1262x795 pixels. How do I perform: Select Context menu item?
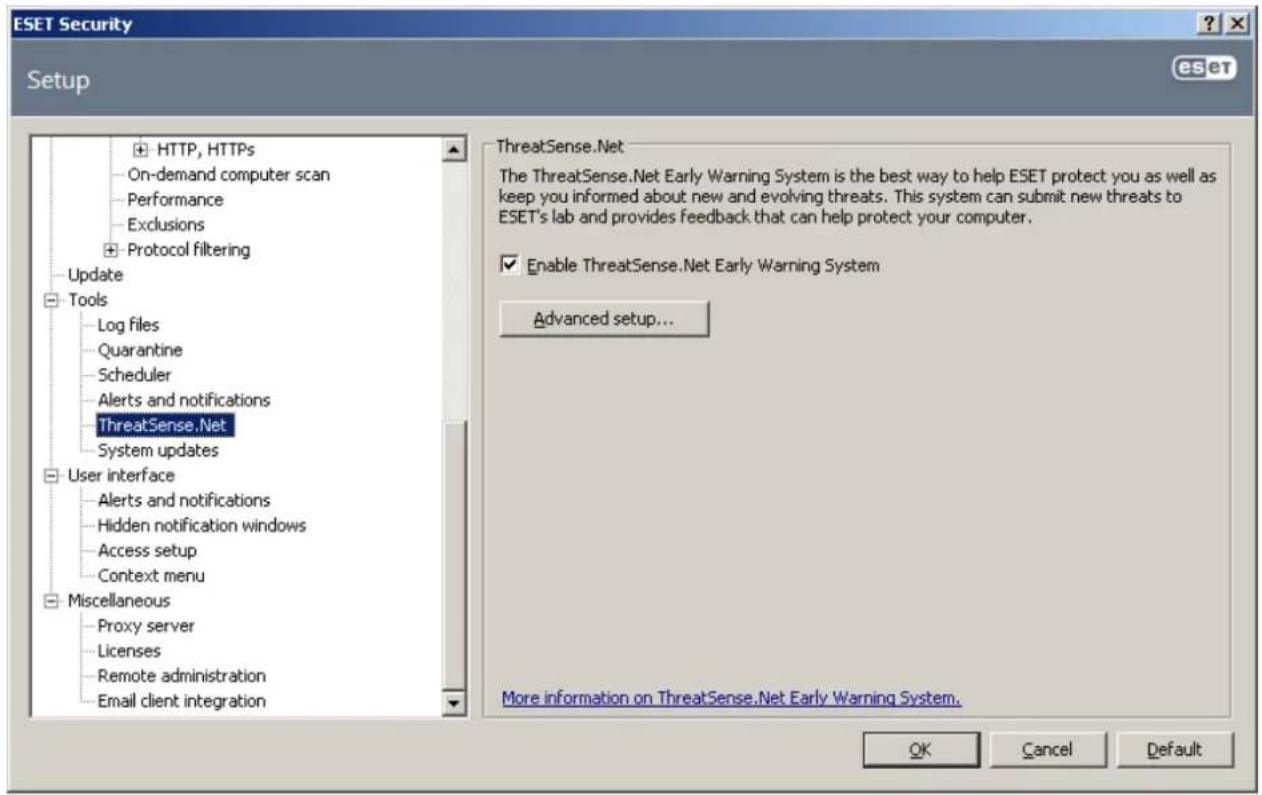[151, 576]
